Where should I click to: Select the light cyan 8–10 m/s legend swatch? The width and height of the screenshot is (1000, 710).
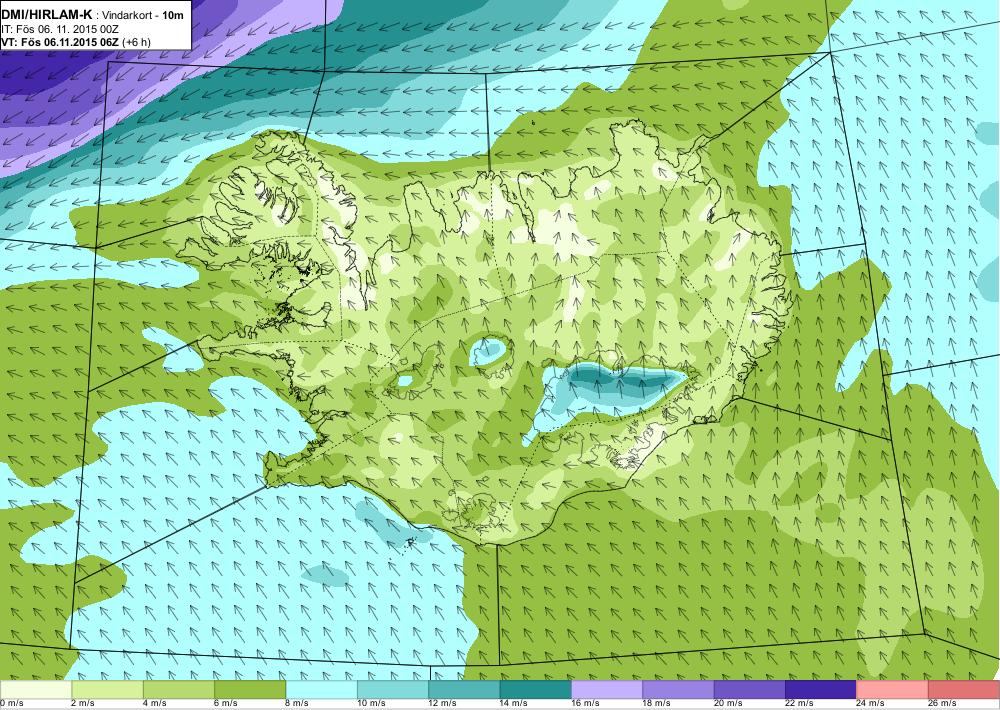[x=321, y=690]
